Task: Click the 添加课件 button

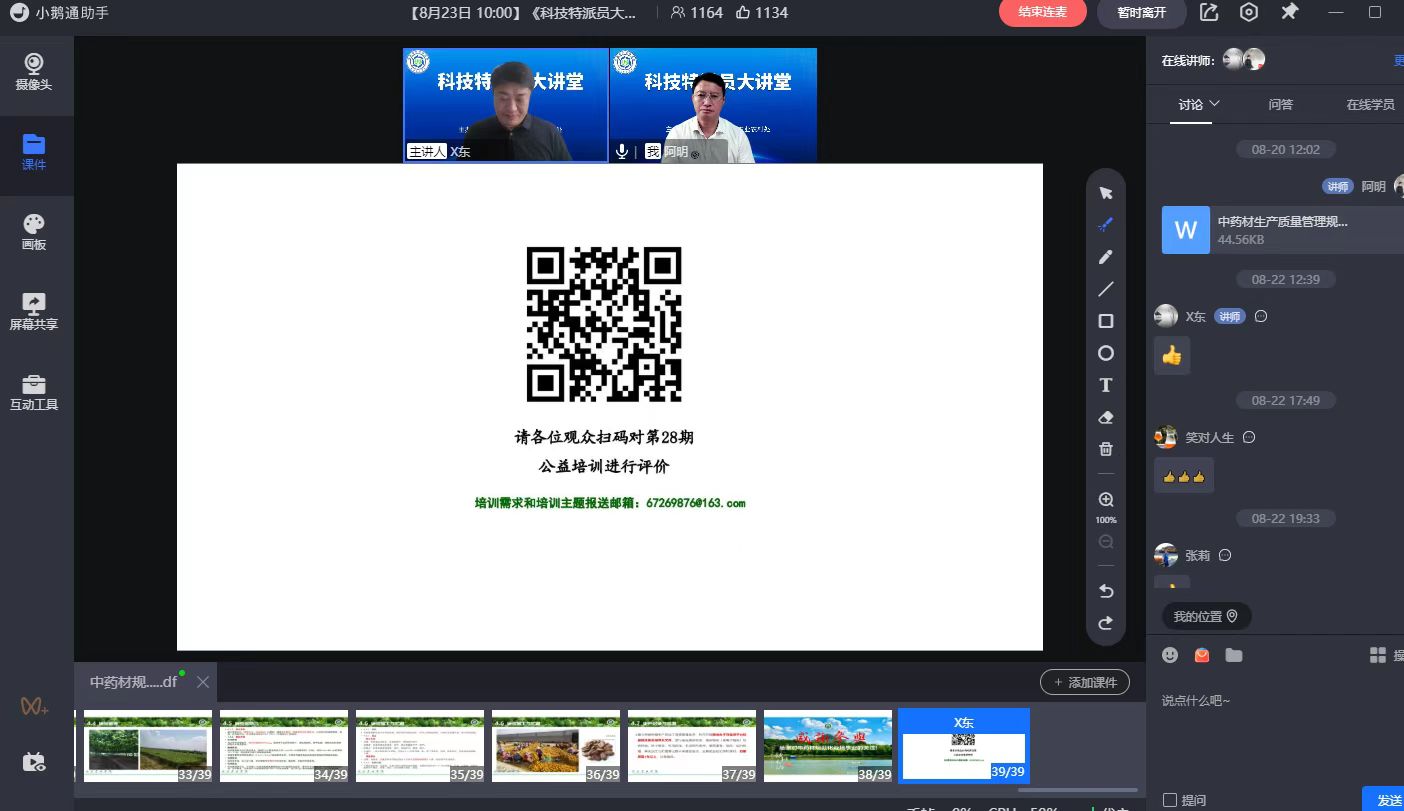Action: tap(1085, 682)
